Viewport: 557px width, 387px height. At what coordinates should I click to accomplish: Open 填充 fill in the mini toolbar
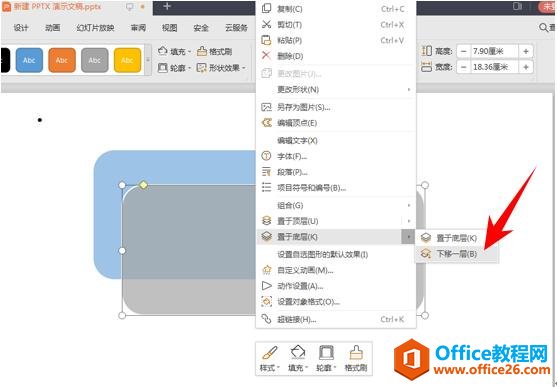pyautogui.click(x=298, y=358)
